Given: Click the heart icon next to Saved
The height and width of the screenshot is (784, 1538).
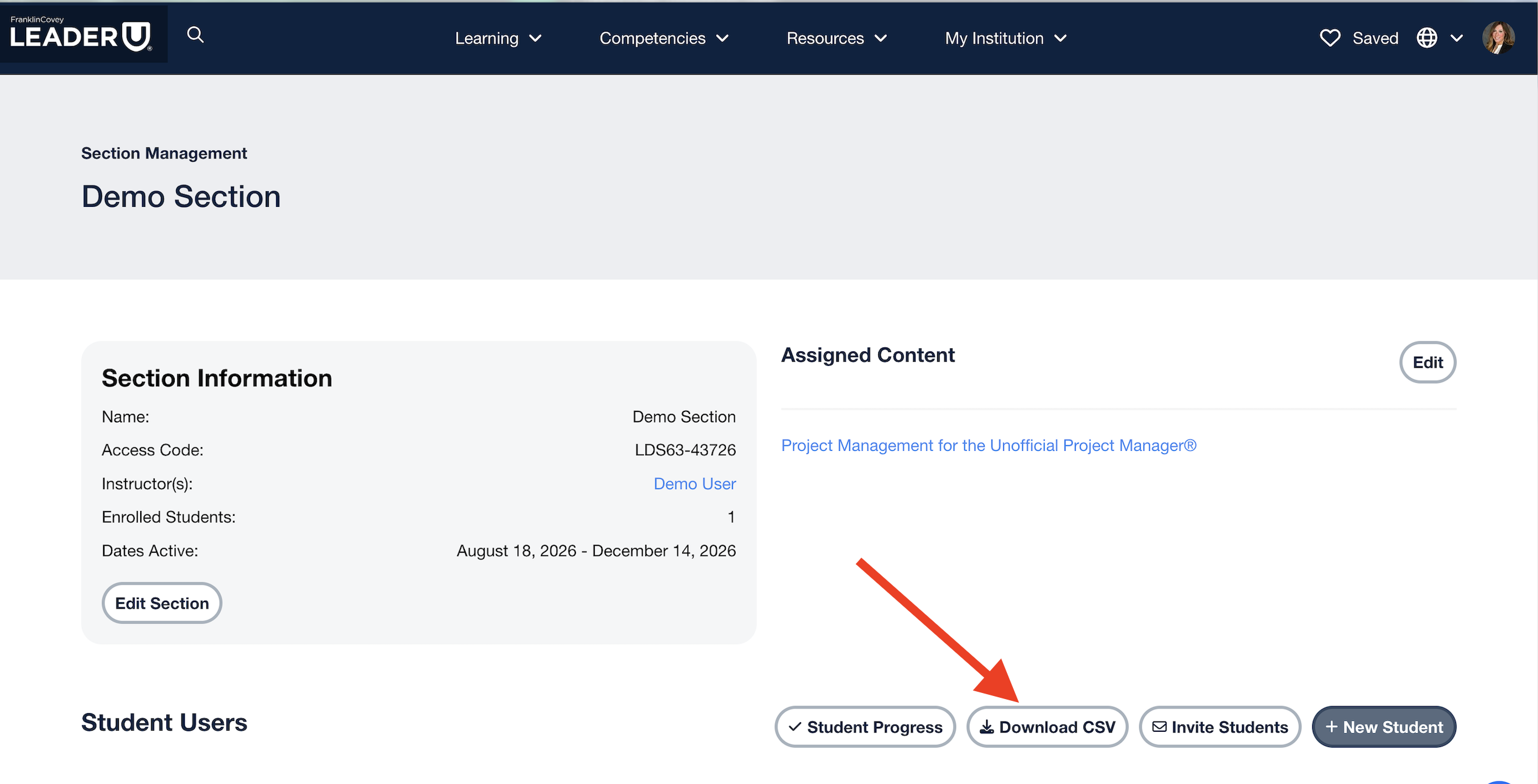Looking at the screenshot, I should point(1329,38).
